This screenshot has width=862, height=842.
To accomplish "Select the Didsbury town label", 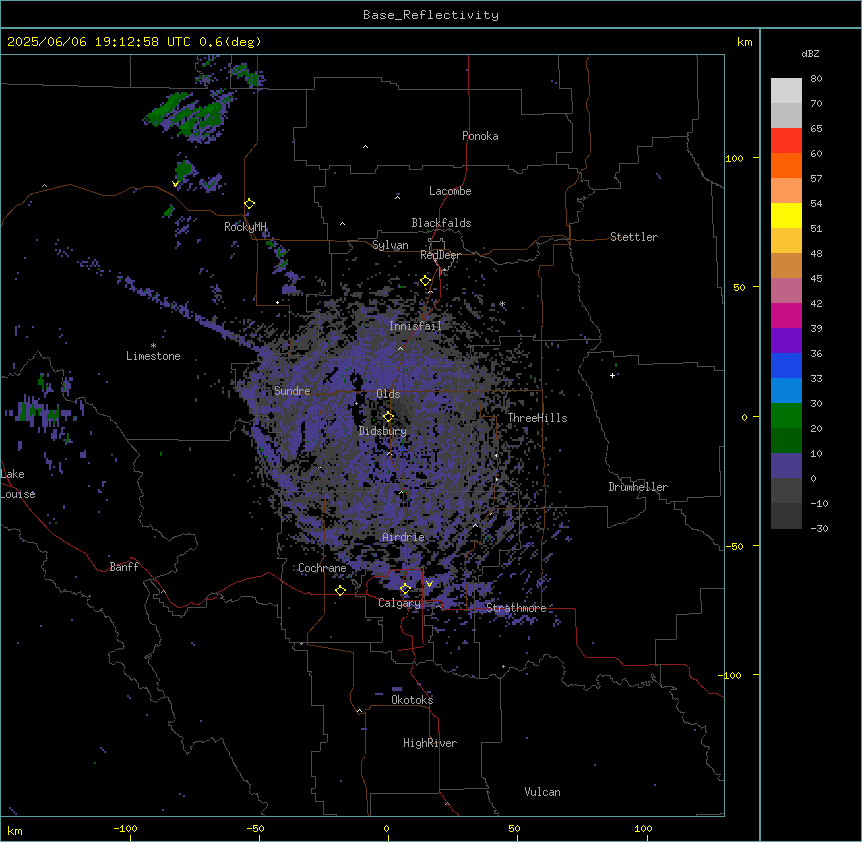I will (383, 431).
